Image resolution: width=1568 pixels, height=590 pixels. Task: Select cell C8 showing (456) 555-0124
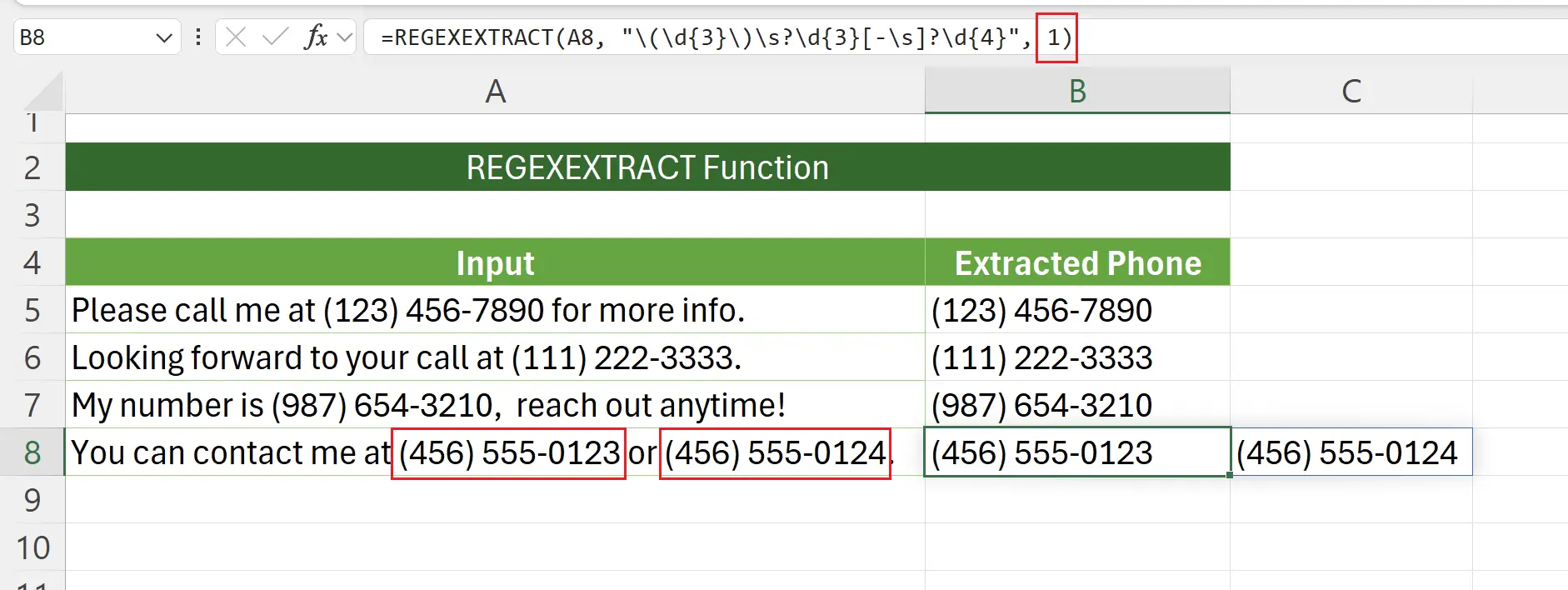[x=1351, y=452]
